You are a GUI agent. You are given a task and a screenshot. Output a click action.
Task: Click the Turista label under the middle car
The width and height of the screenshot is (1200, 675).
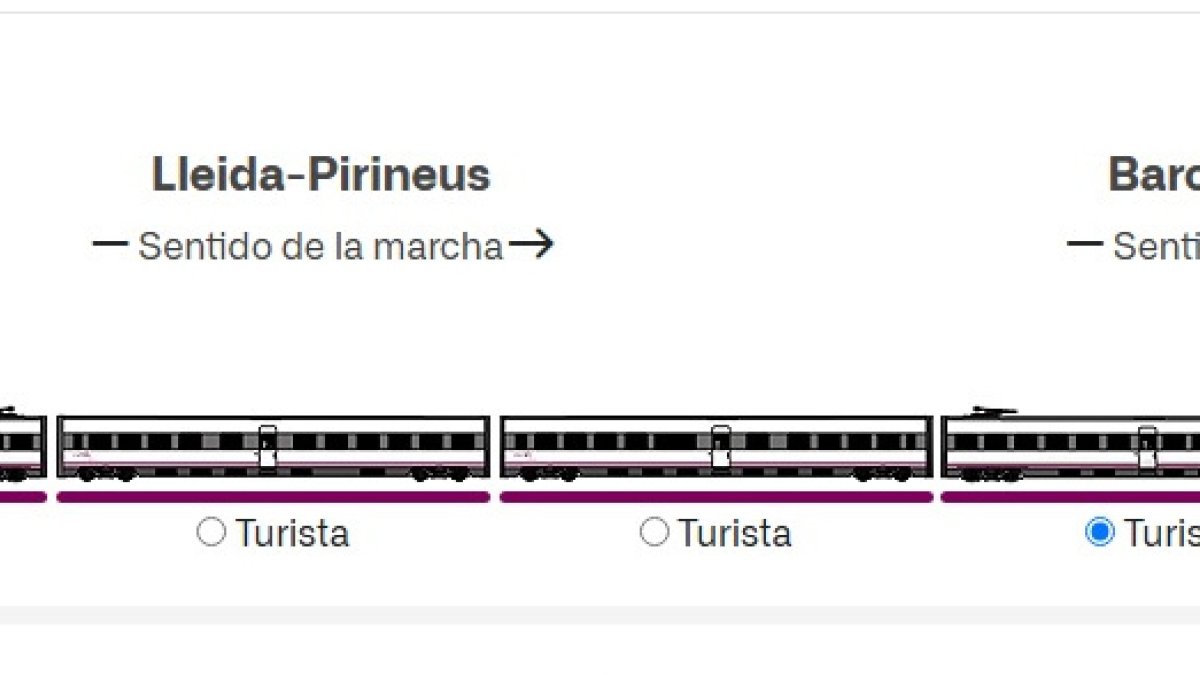point(735,533)
